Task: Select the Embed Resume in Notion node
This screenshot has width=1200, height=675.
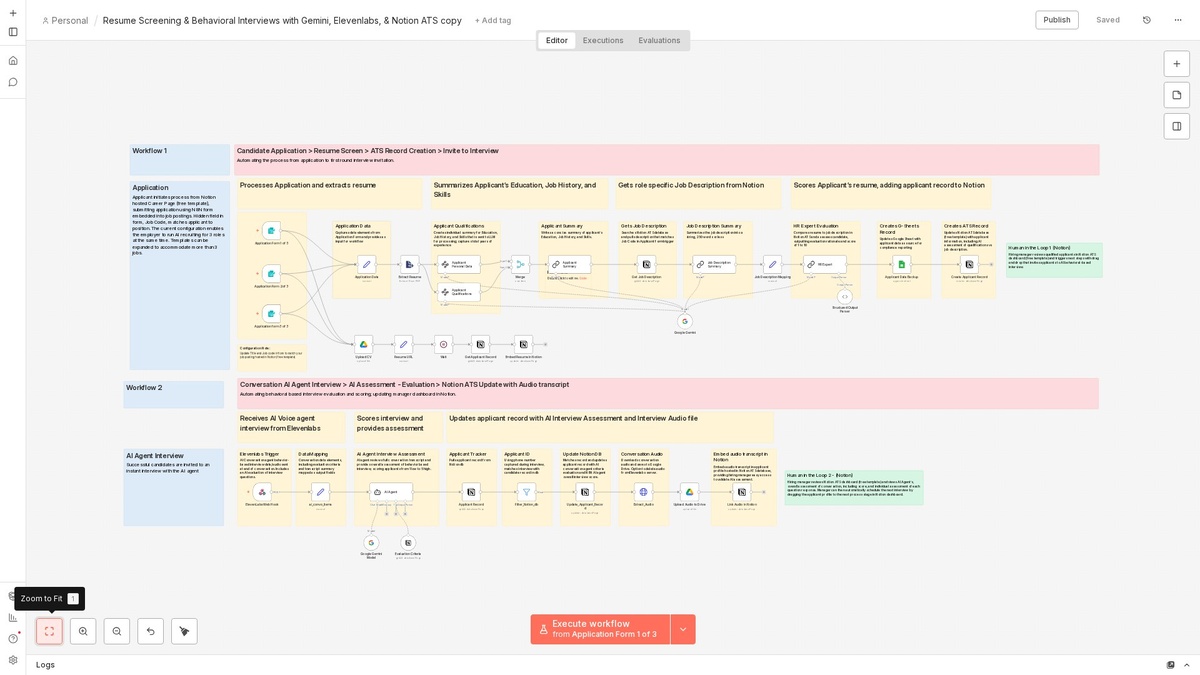Action: [523, 345]
